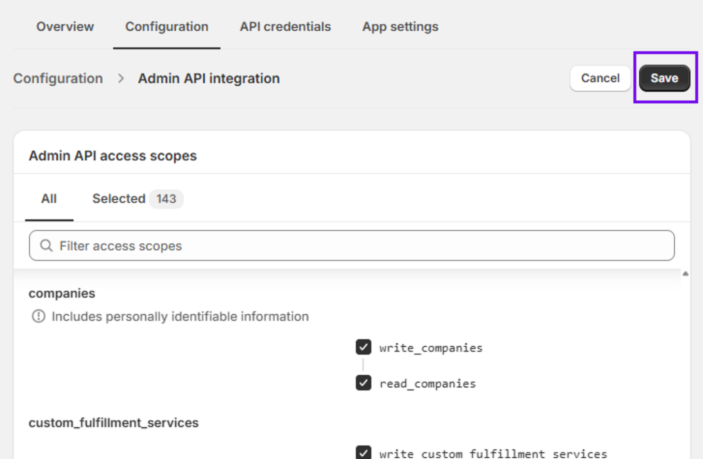Switch to the Selected scopes tab
Image resolution: width=703 pixels, height=459 pixels.
pos(119,199)
